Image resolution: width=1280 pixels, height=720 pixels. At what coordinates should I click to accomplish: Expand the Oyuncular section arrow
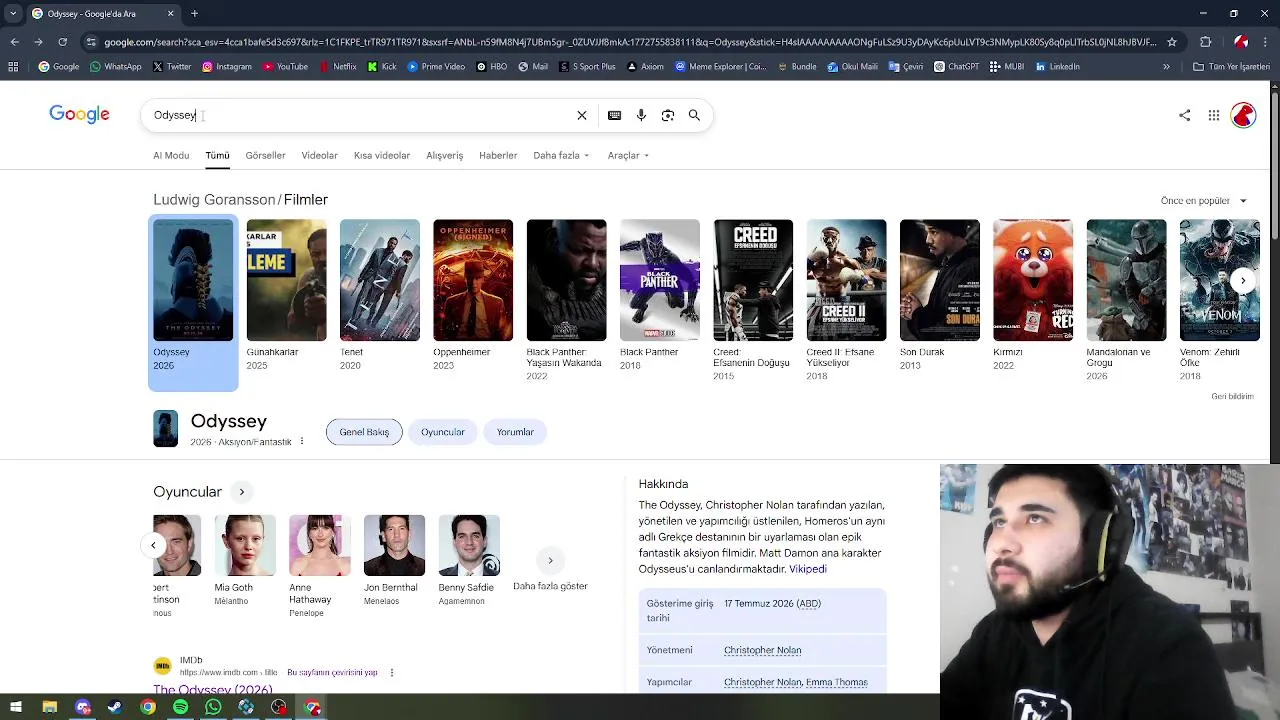(241, 492)
